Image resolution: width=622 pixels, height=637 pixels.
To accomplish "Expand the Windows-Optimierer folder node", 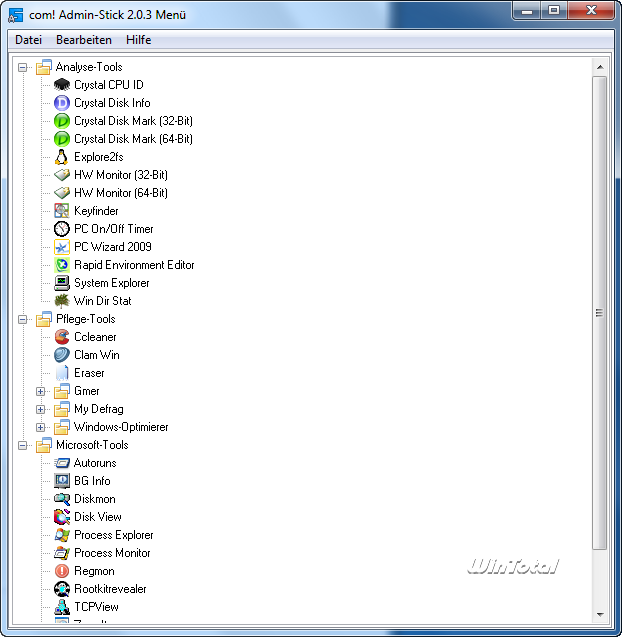I will tap(40, 427).
